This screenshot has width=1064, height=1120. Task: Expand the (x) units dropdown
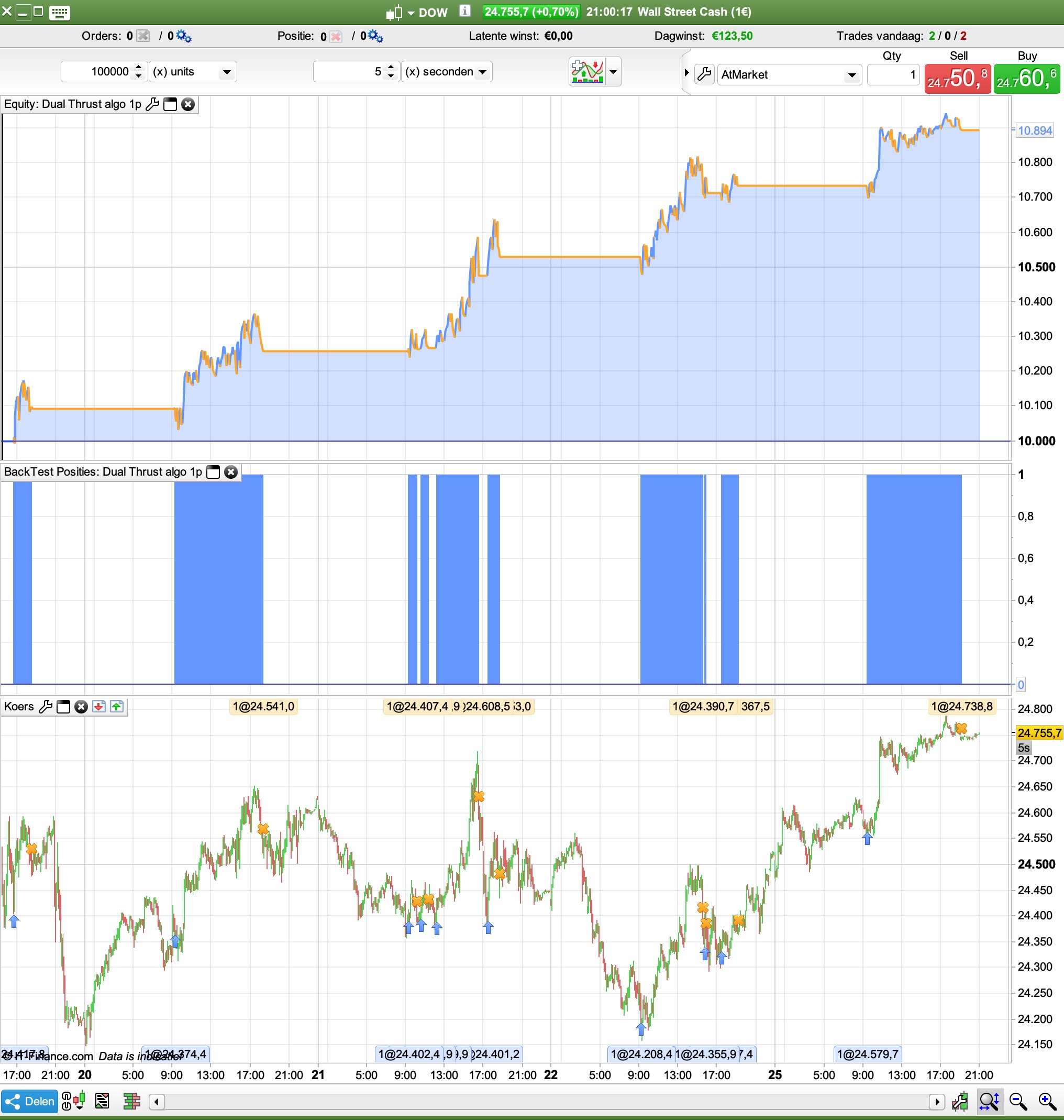226,72
